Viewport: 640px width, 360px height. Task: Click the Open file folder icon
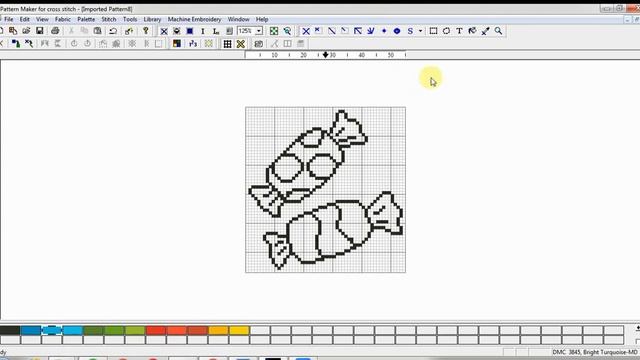tap(26, 31)
